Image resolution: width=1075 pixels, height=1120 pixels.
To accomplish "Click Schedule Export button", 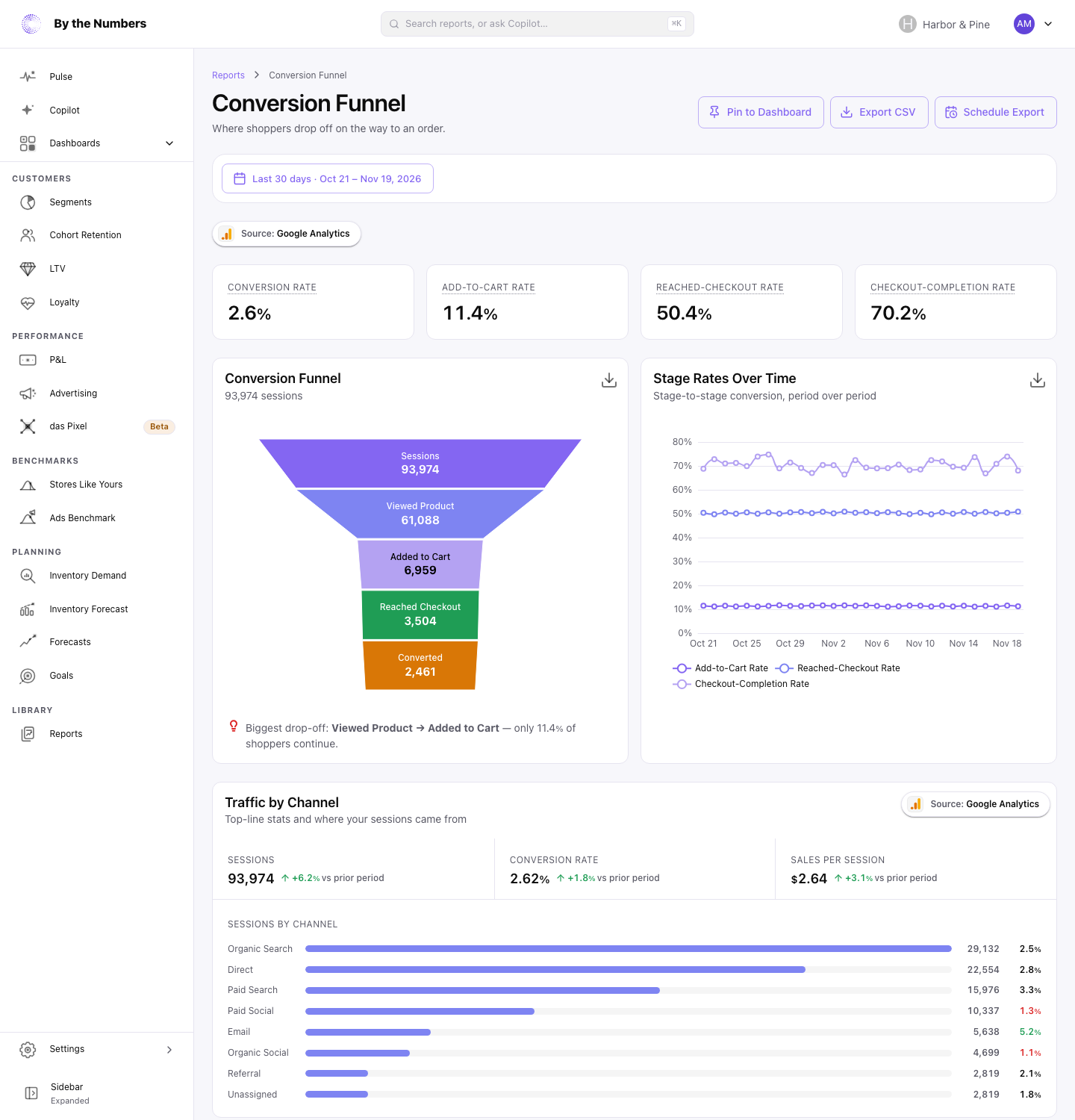I will (996, 112).
